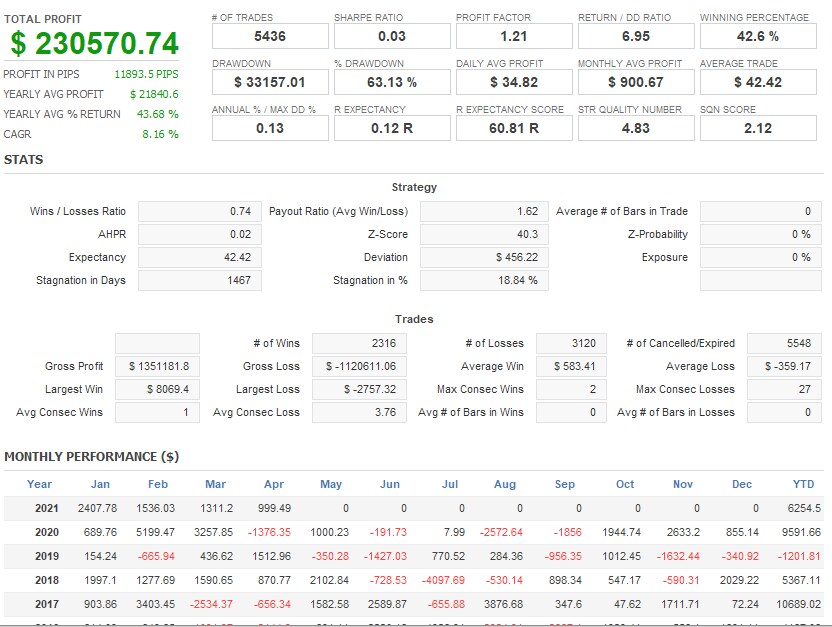Screen dimensions: 832x627
Task: Click the Z-Score field showing 40.3
Action: click(x=484, y=234)
